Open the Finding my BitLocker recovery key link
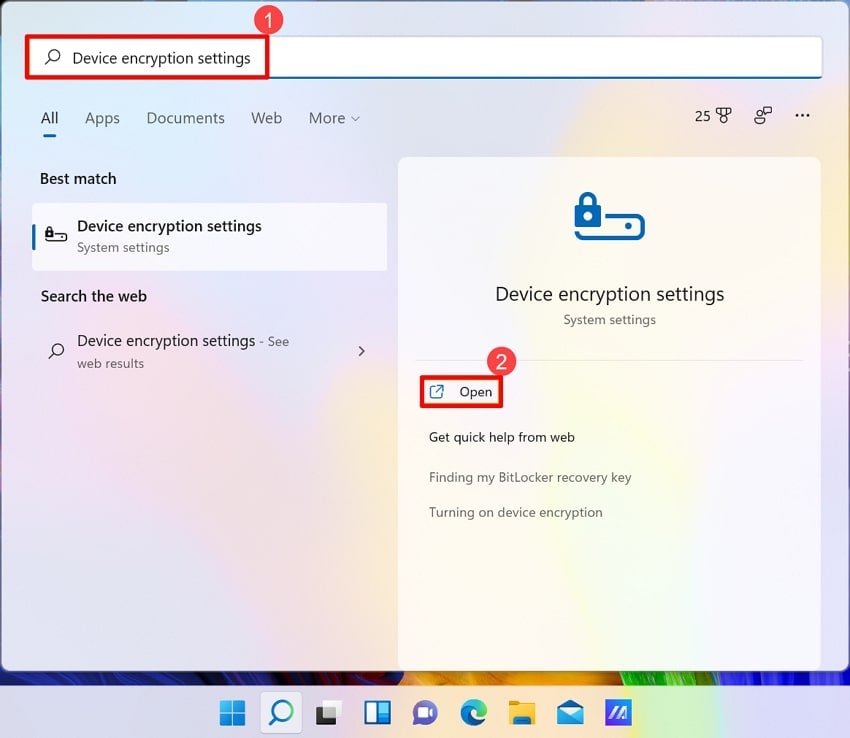The height and width of the screenshot is (738, 850). point(531,477)
